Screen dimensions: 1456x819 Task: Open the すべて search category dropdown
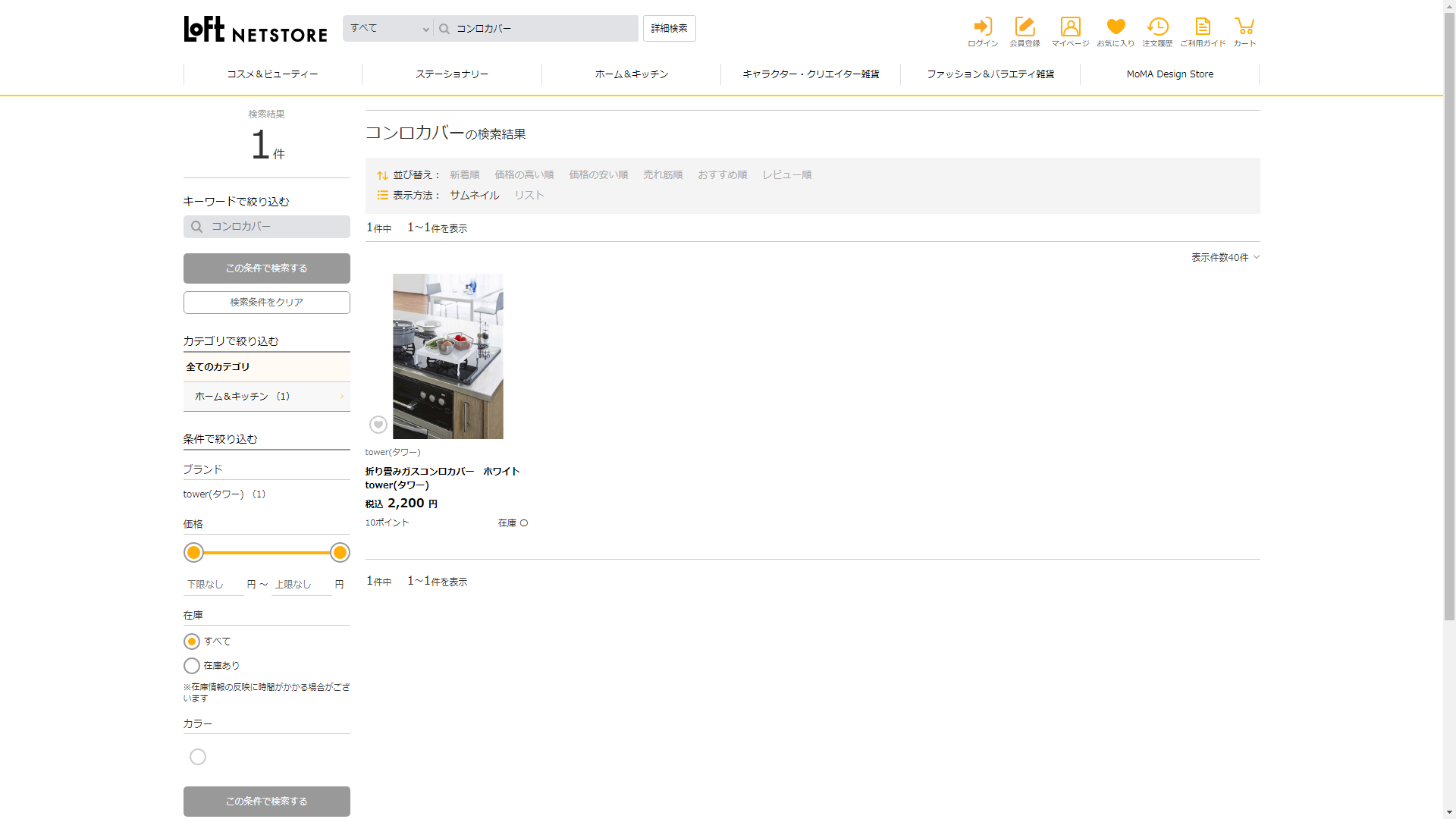point(388,29)
